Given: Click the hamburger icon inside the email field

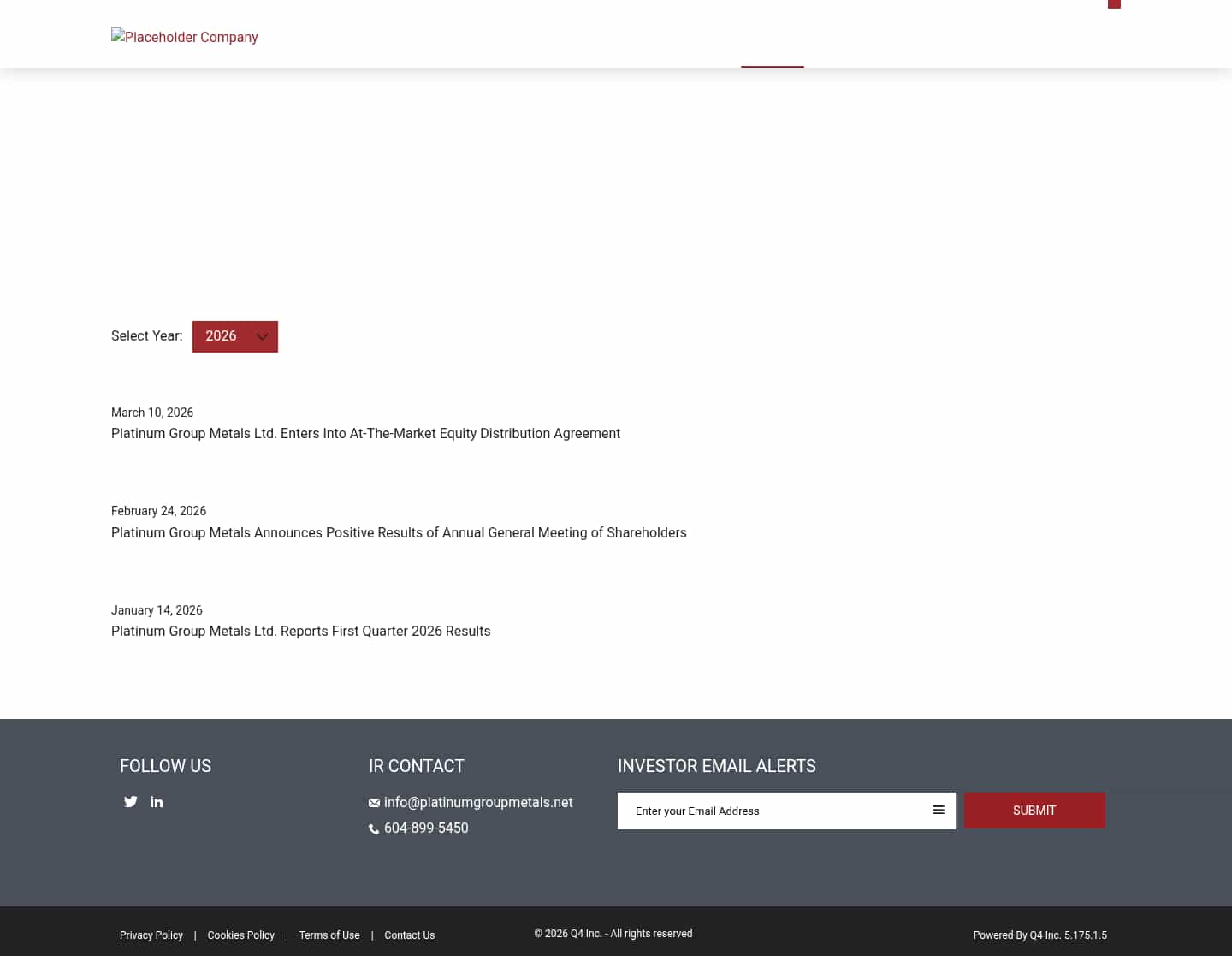Looking at the screenshot, I should 939,810.
